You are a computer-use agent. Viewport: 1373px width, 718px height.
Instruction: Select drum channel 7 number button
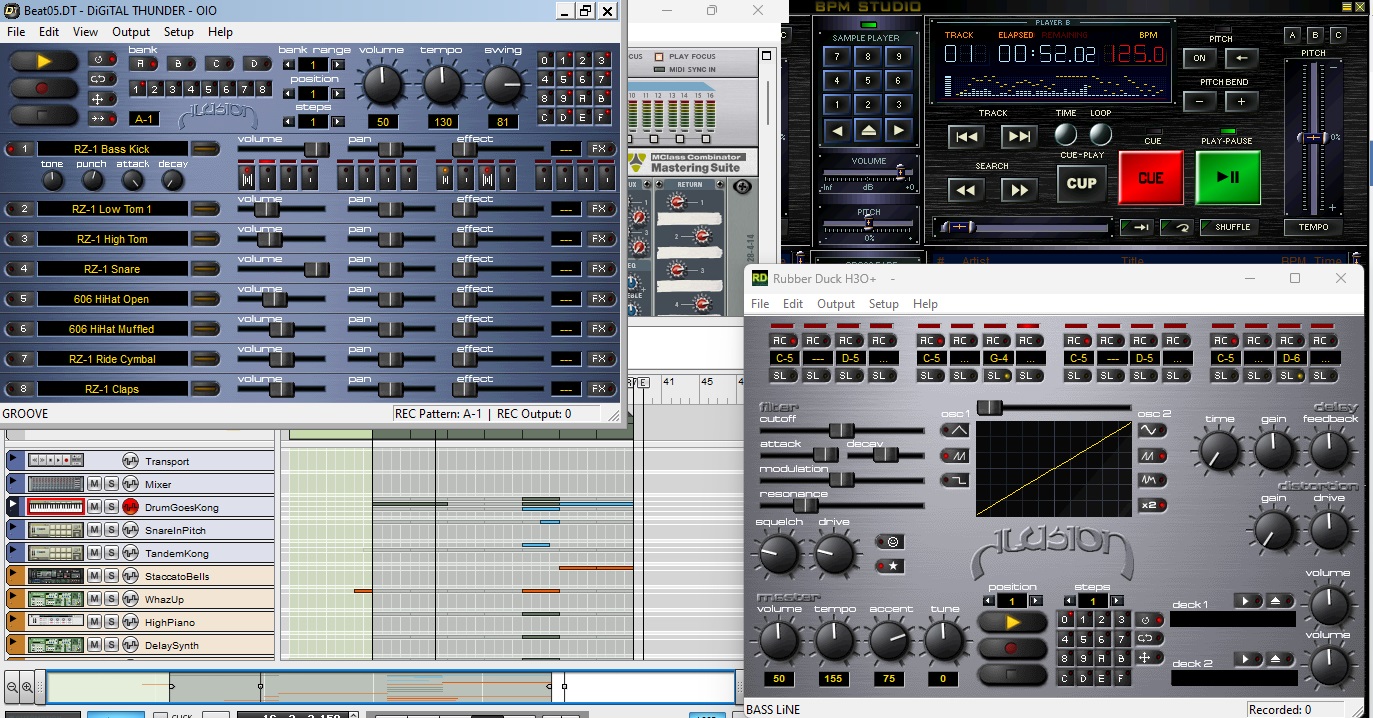pyautogui.click(x=20, y=359)
